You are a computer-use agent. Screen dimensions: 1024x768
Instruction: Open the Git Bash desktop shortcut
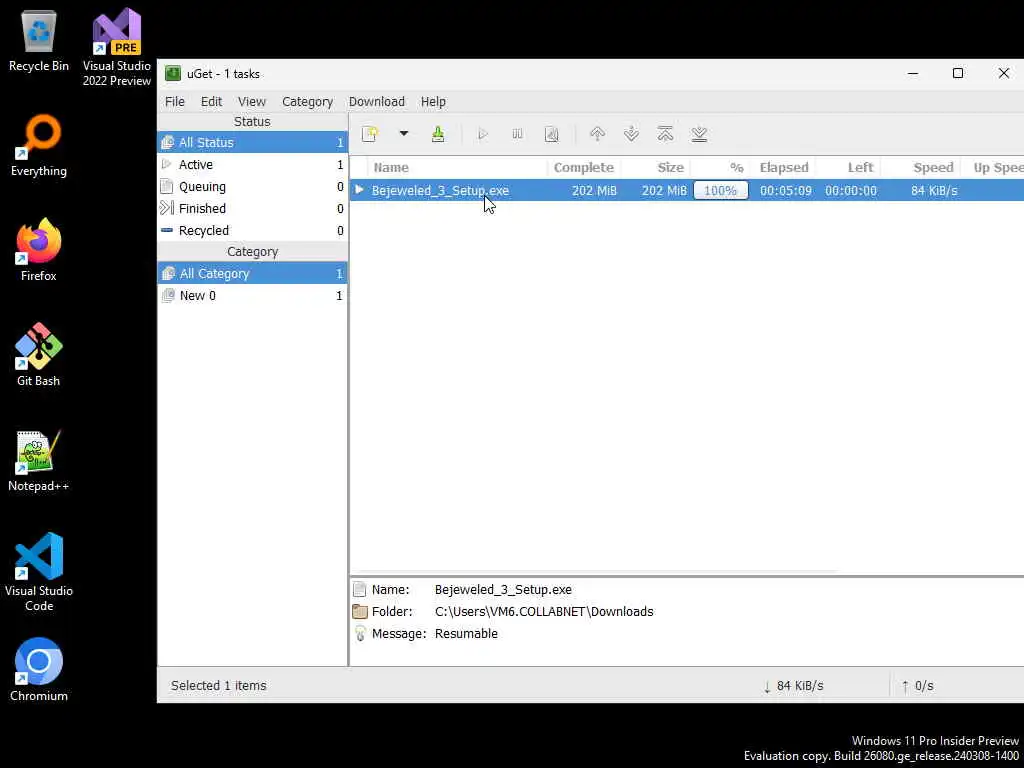[x=39, y=355]
